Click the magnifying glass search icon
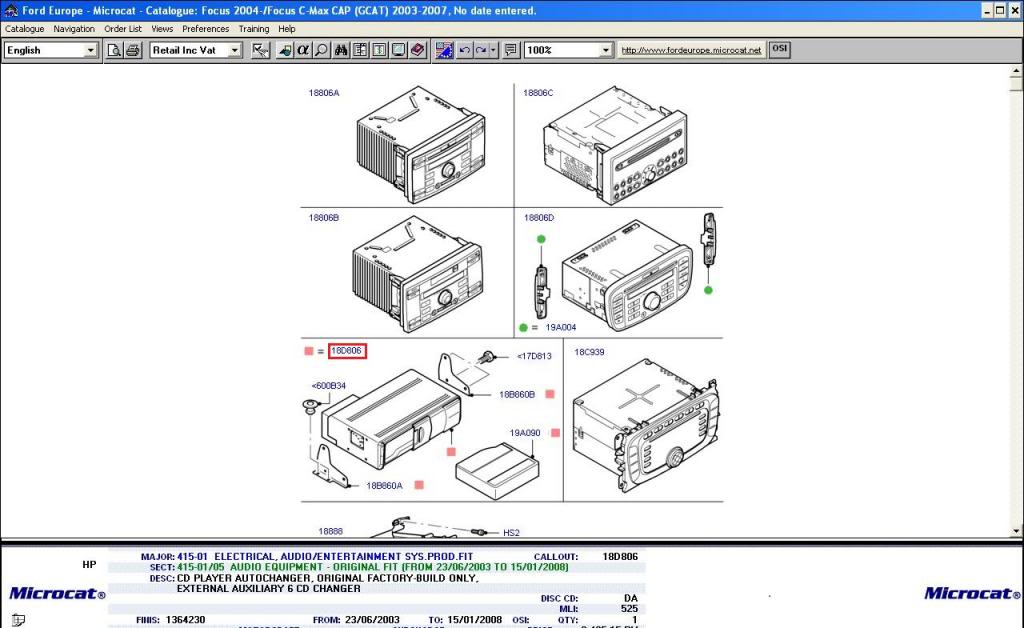This screenshot has width=1024, height=628. click(321, 50)
